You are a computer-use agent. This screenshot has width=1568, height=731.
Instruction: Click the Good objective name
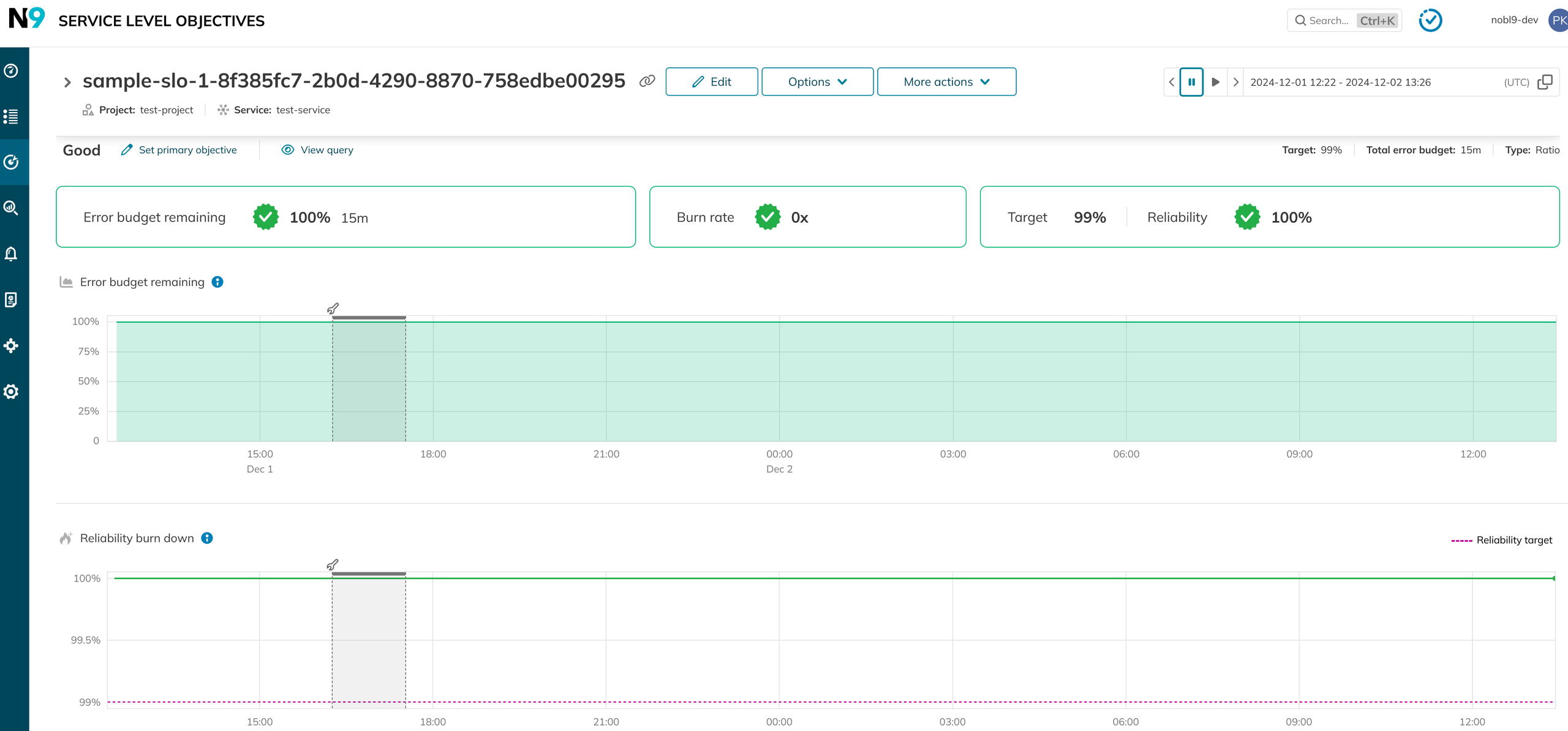(81, 150)
